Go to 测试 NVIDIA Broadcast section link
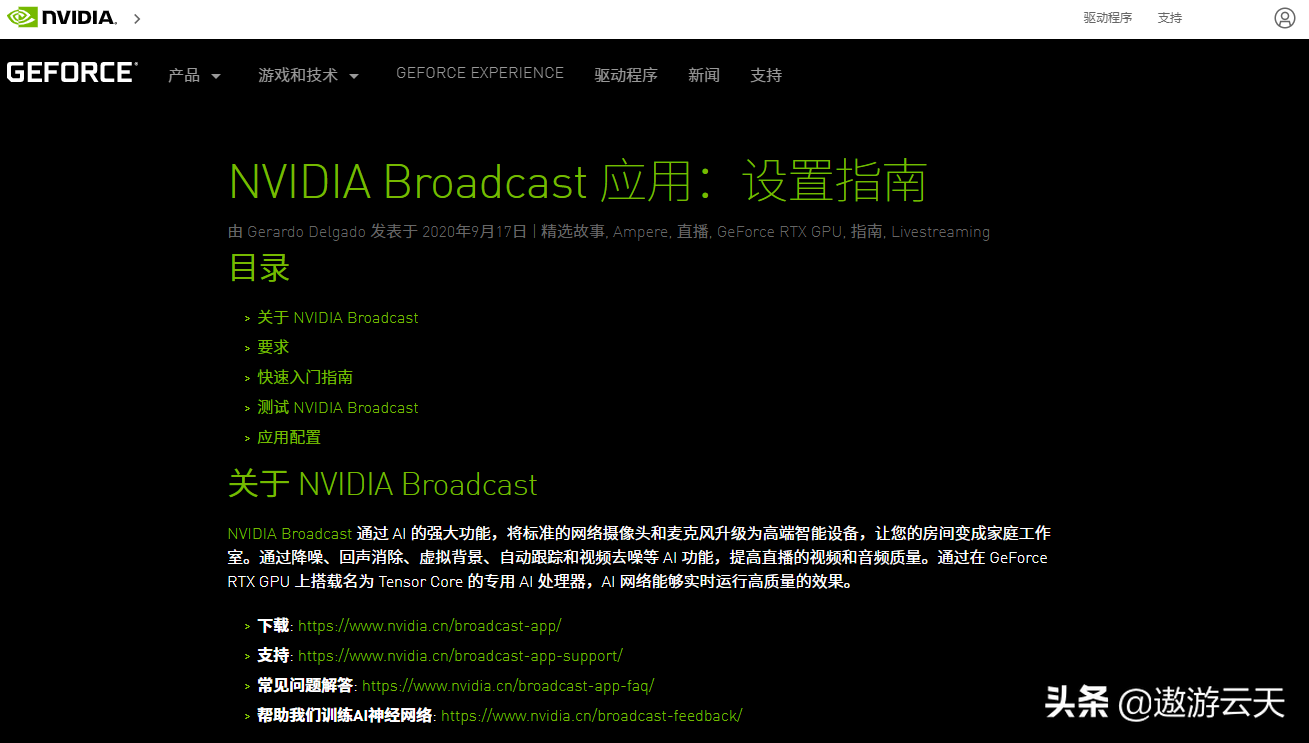Image resolution: width=1309 pixels, height=743 pixels. [338, 408]
